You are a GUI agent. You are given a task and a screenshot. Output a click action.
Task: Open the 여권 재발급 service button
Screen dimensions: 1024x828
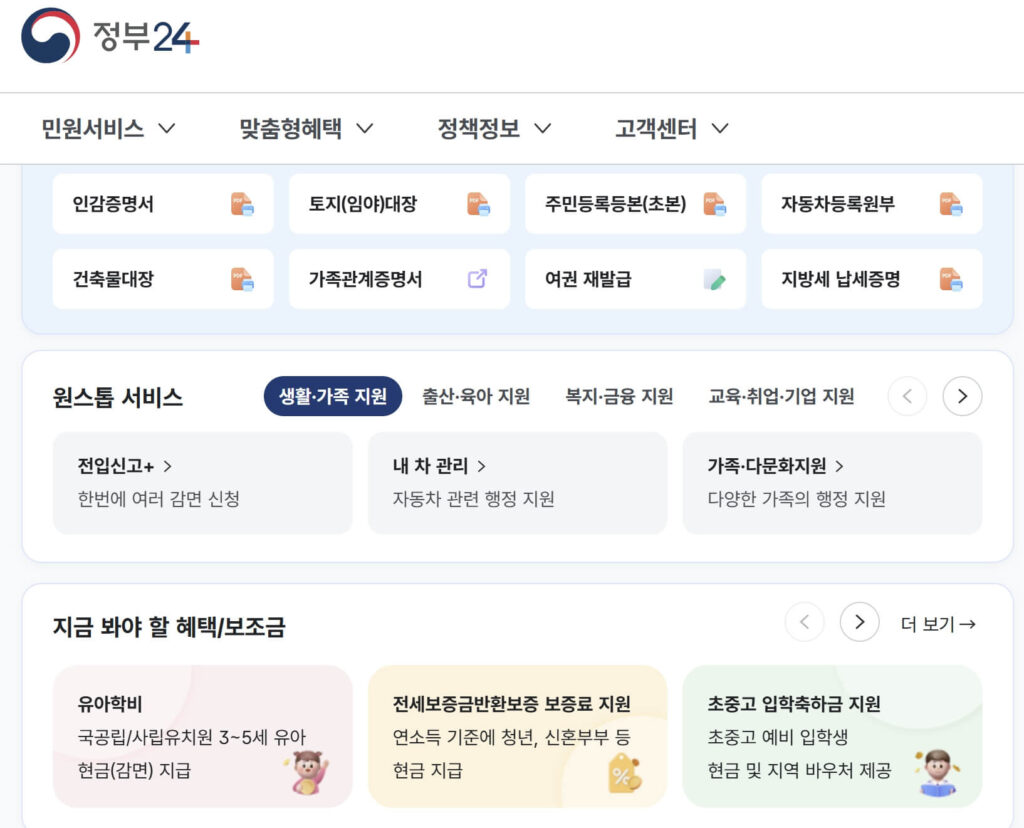click(635, 279)
